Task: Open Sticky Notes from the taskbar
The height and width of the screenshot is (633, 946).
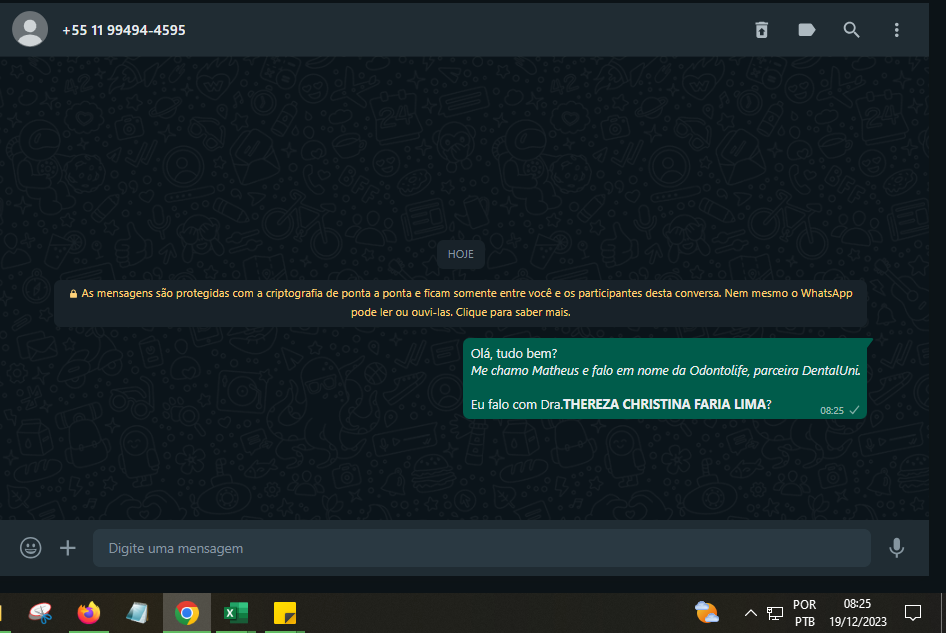Action: [285, 613]
